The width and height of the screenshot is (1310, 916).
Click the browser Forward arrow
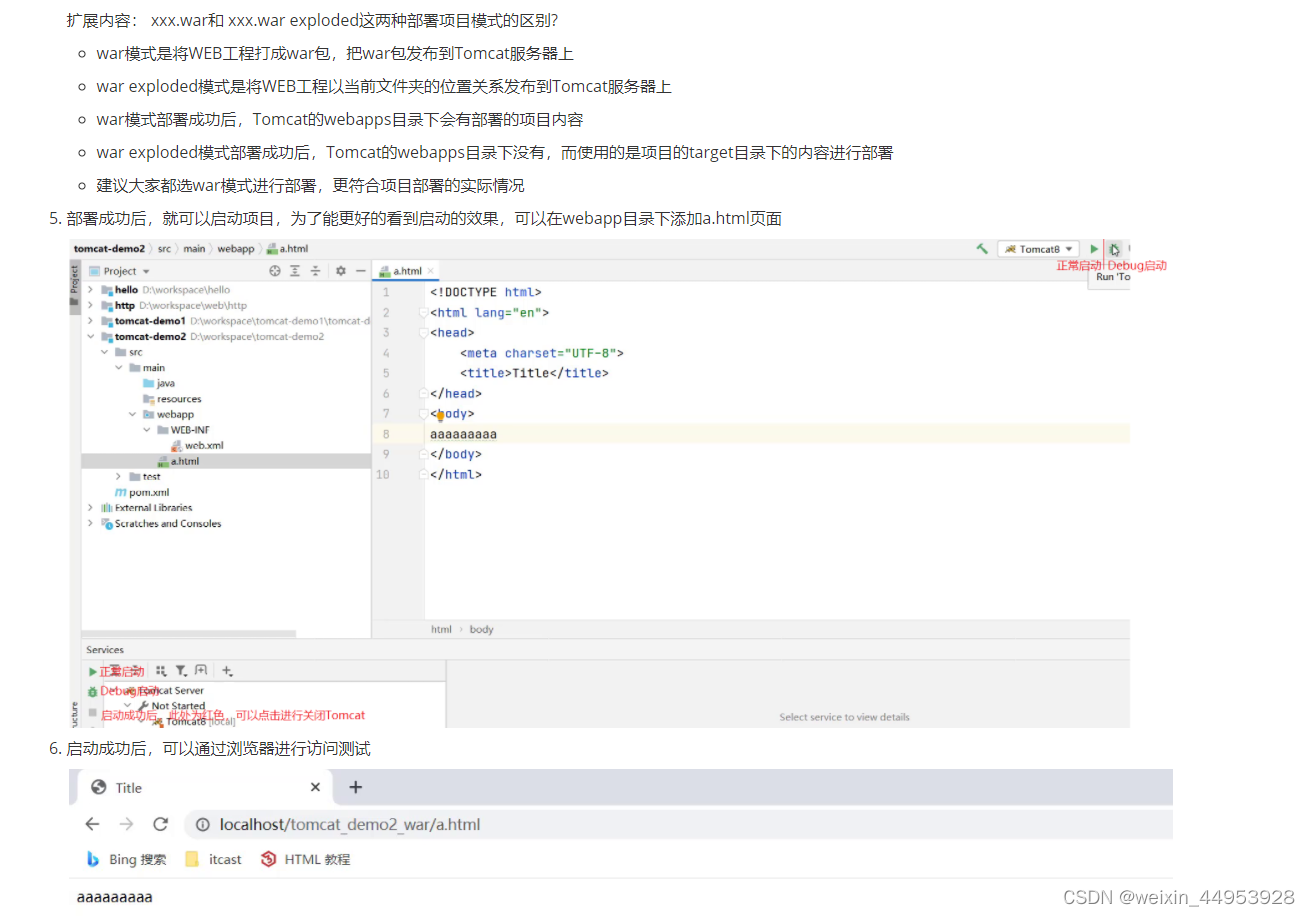pyautogui.click(x=126, y=824)
